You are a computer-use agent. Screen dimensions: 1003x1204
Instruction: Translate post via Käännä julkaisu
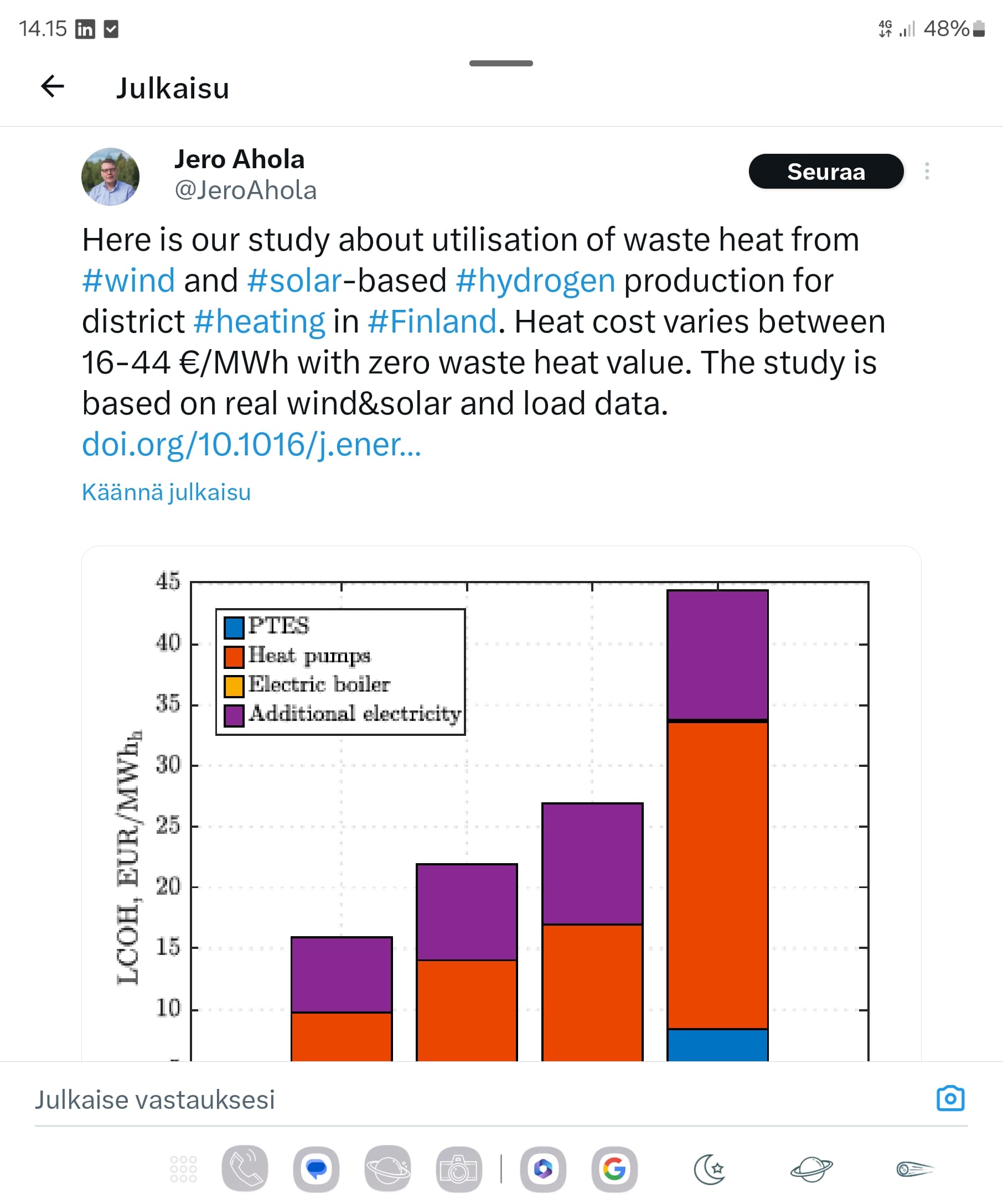tap(166, 492)
